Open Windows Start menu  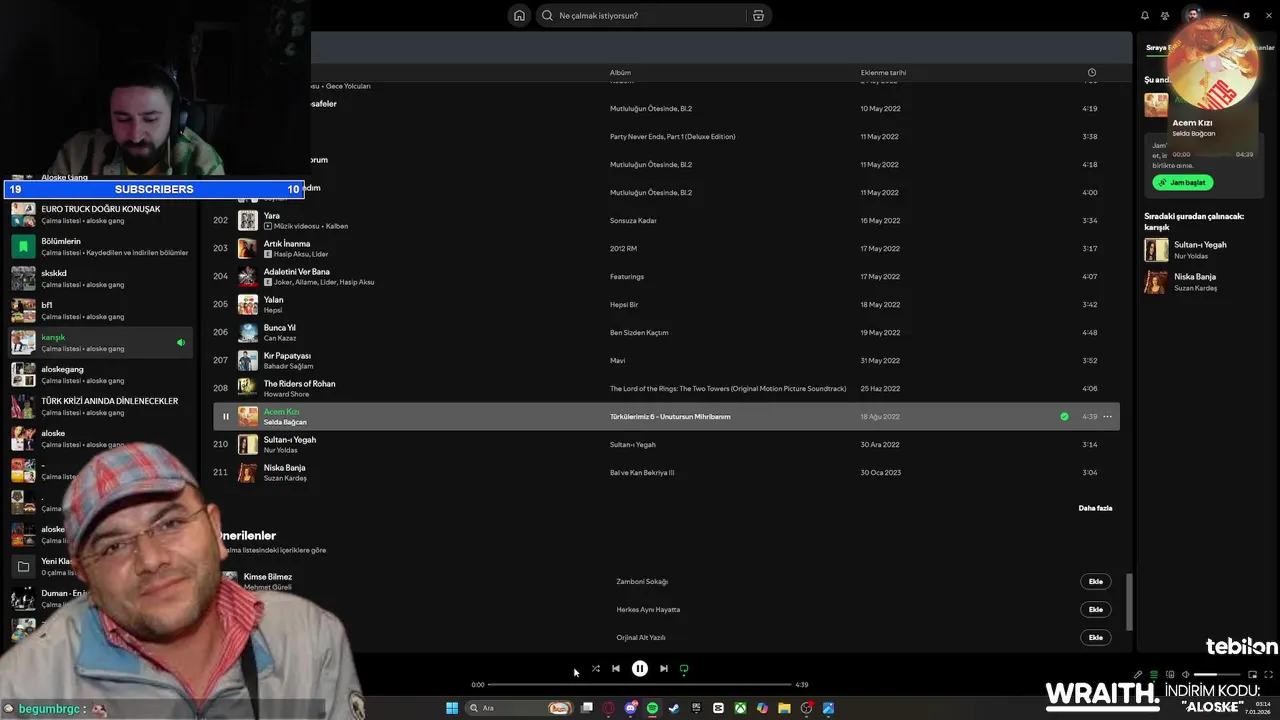[452, 708]
